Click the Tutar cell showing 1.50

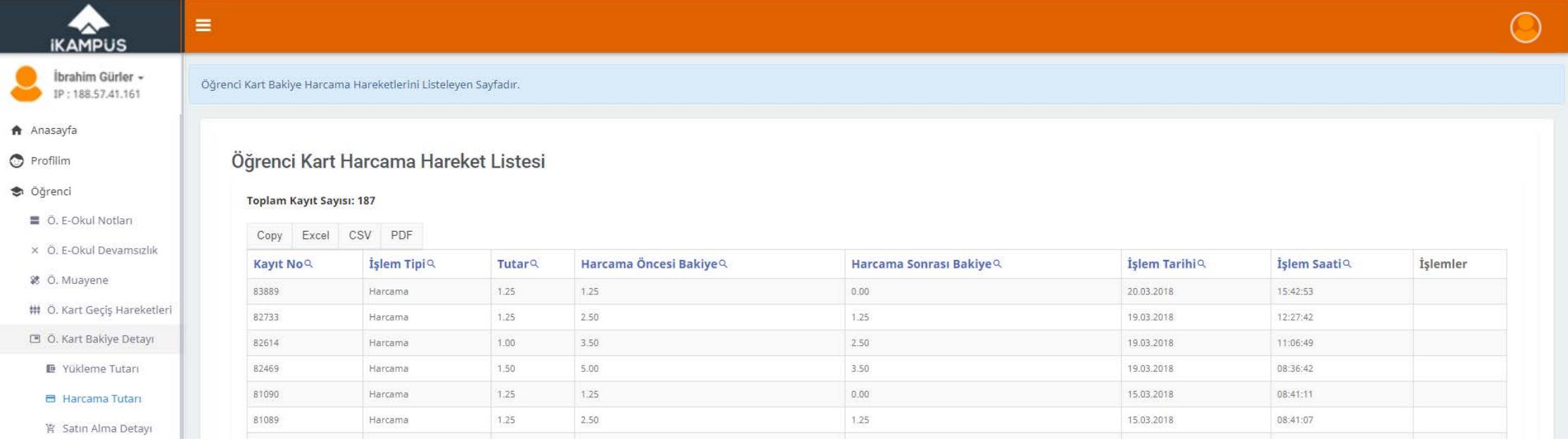(x=532, y=368)
